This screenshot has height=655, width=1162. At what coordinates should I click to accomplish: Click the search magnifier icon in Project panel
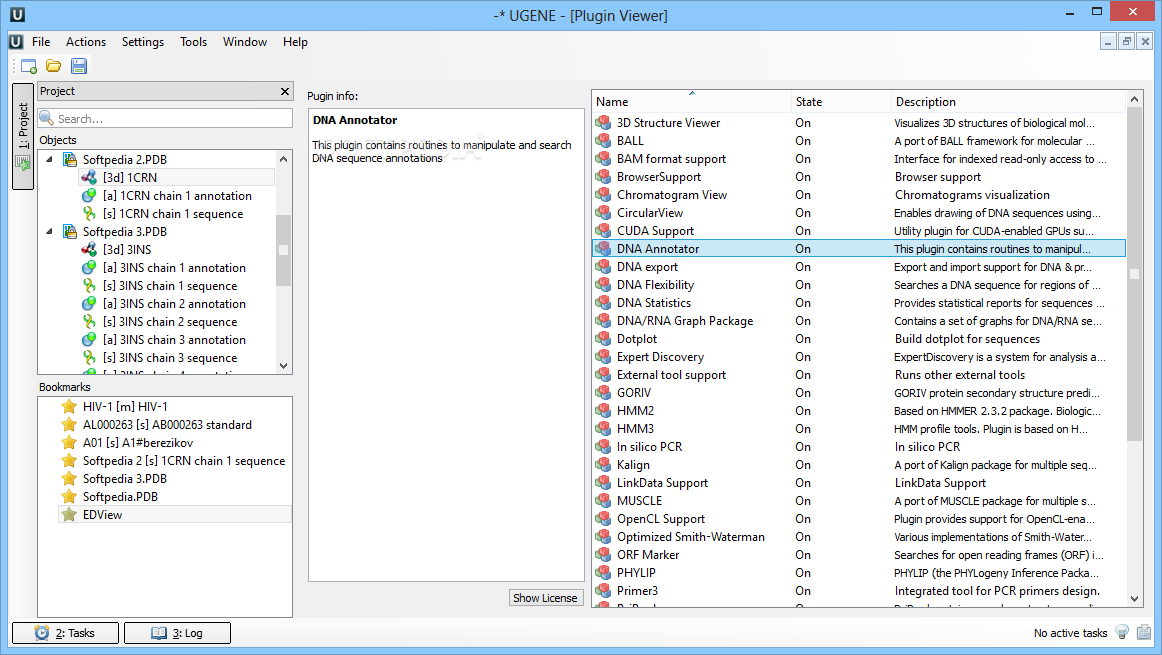tap(47, 119)
